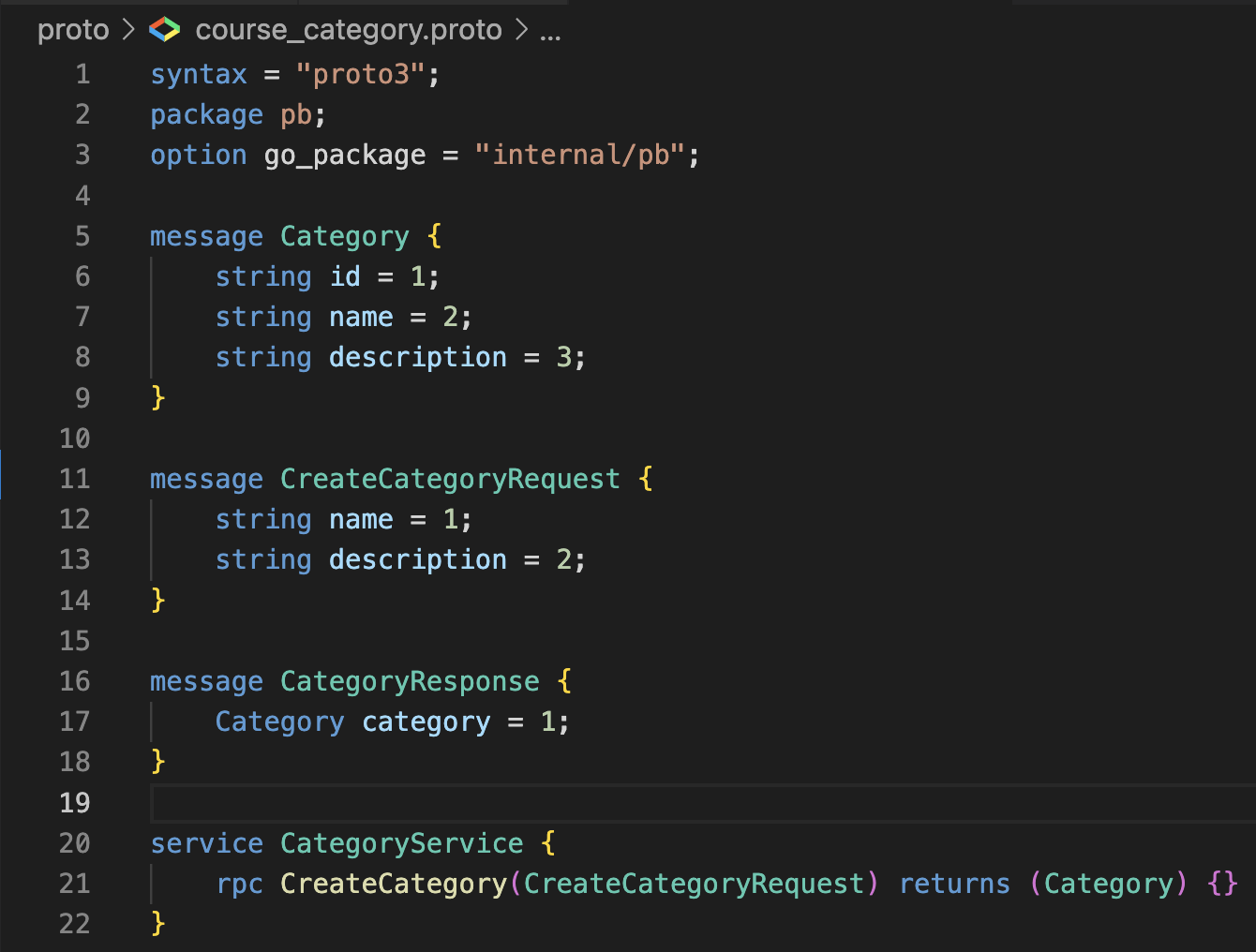The width and height of the screenshot is (1256, 952).
Task: Click the "proto3" string literal
Action: [x=360, y=73]
